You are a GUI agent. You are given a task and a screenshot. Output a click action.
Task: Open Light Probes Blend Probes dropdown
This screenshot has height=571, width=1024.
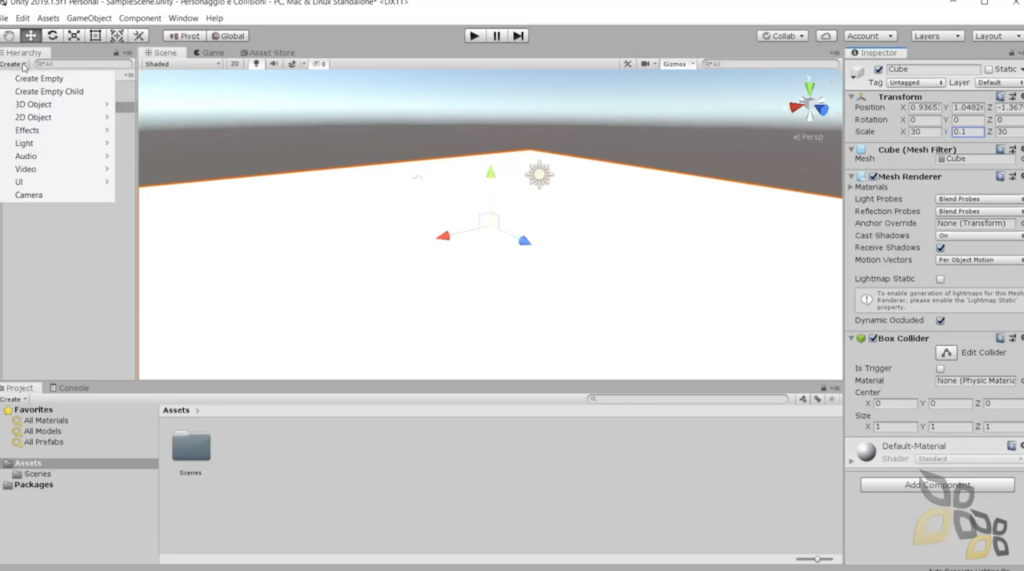click(980, 199)
